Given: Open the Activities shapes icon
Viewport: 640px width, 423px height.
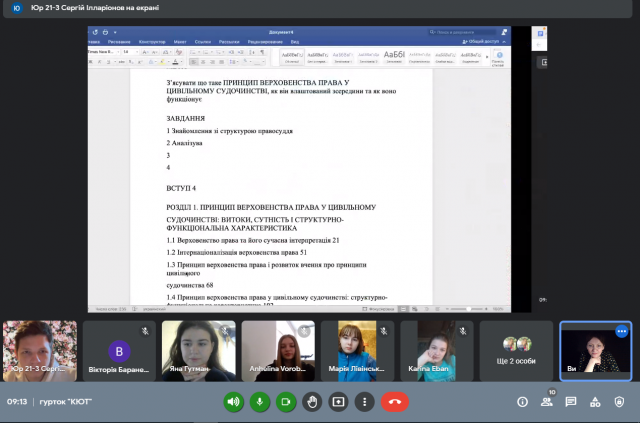Looking at the screenshot, I should tap(595, 402).
